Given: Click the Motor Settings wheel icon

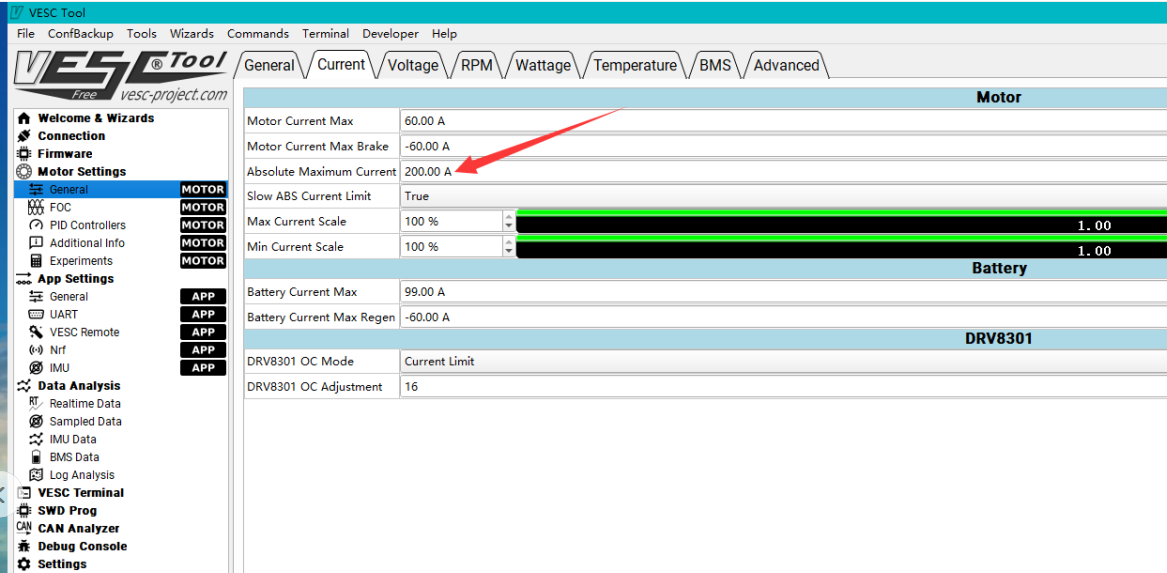Looking at the screenshot, I should click(x=24, y=172).
